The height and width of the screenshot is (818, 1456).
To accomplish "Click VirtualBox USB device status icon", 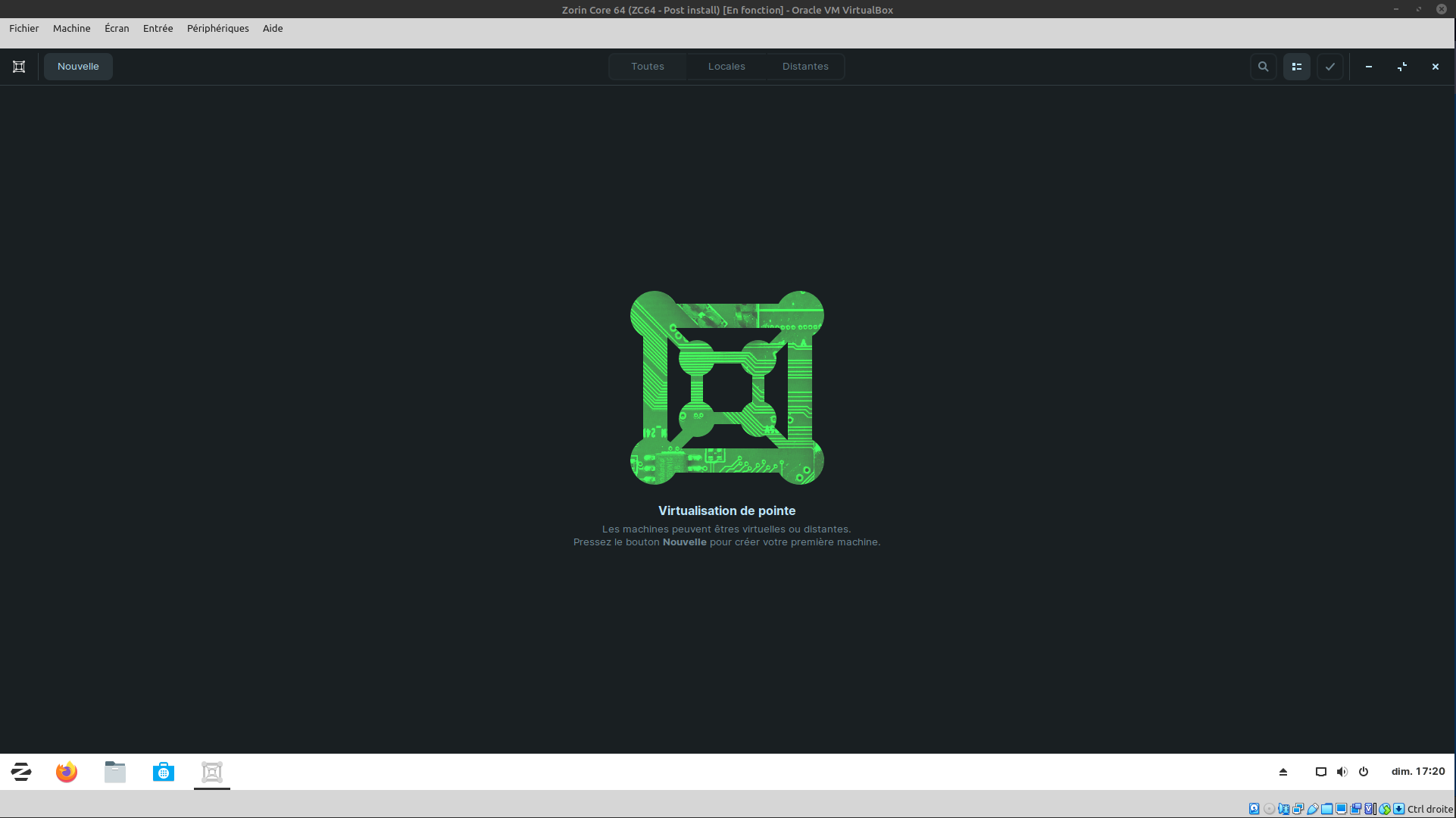I will pos(1313,809).
